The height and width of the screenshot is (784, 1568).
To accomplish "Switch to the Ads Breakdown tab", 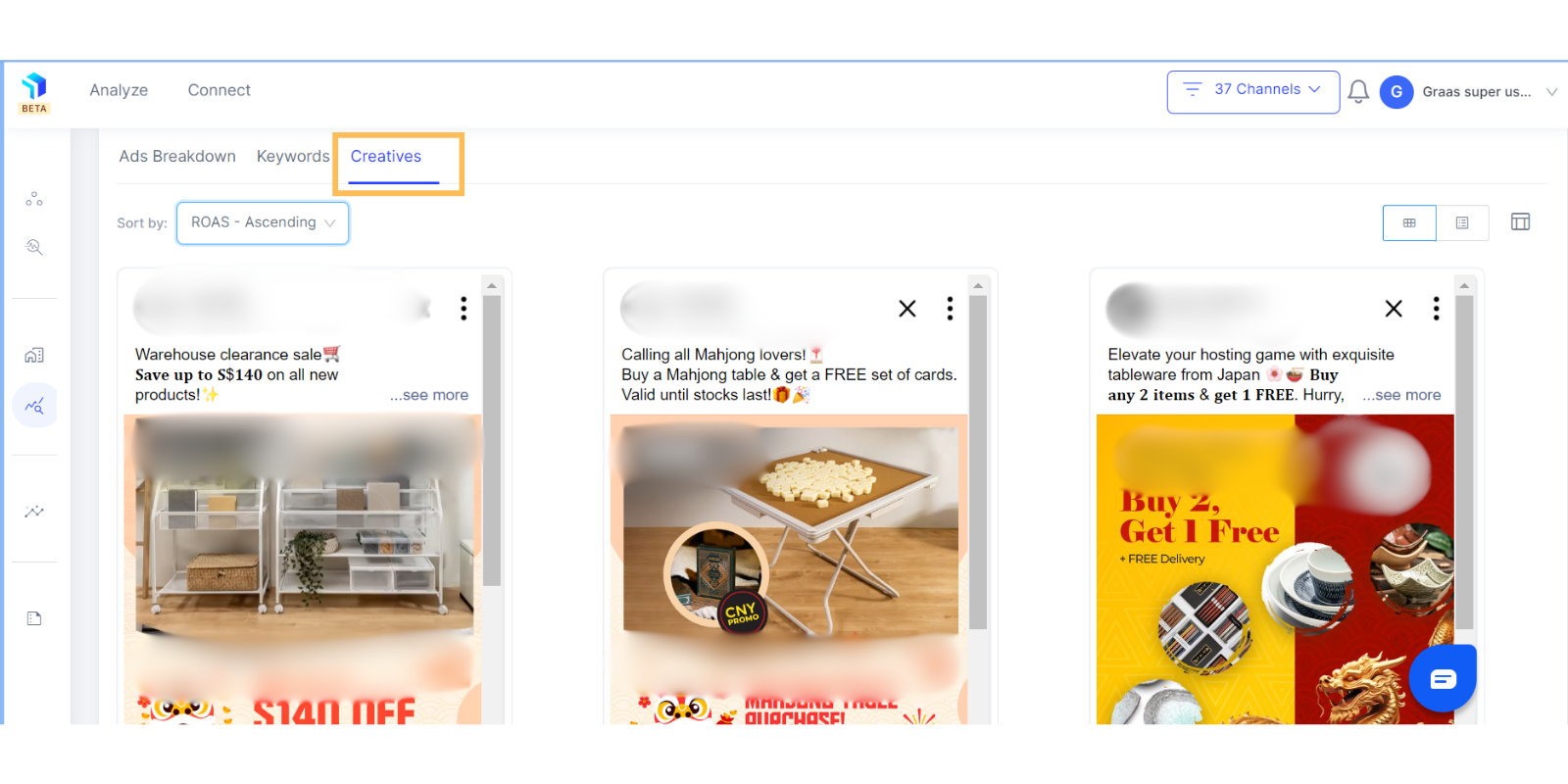I will click(177, 157).
